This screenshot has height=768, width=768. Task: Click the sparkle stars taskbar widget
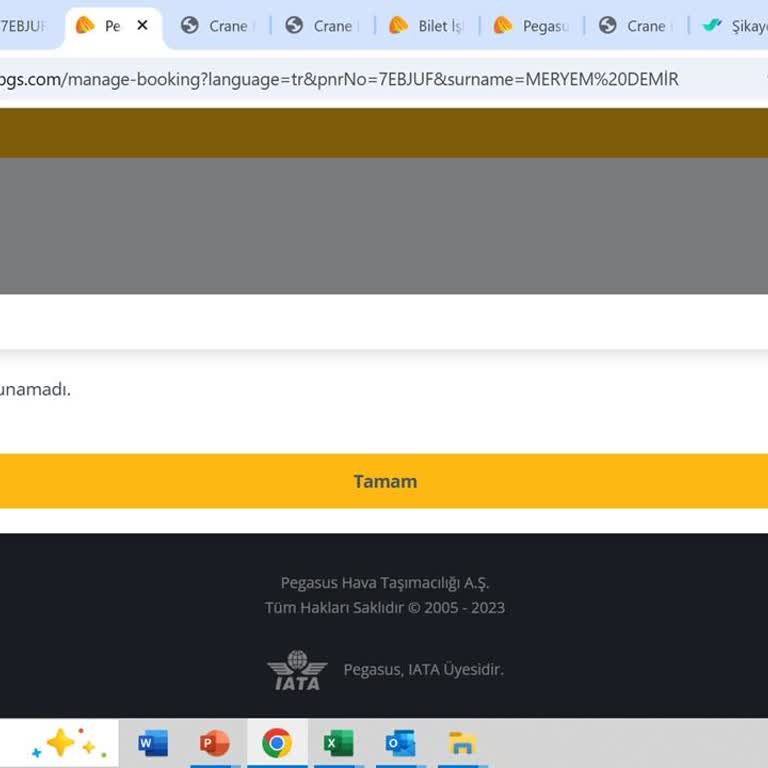click(69, 744)
